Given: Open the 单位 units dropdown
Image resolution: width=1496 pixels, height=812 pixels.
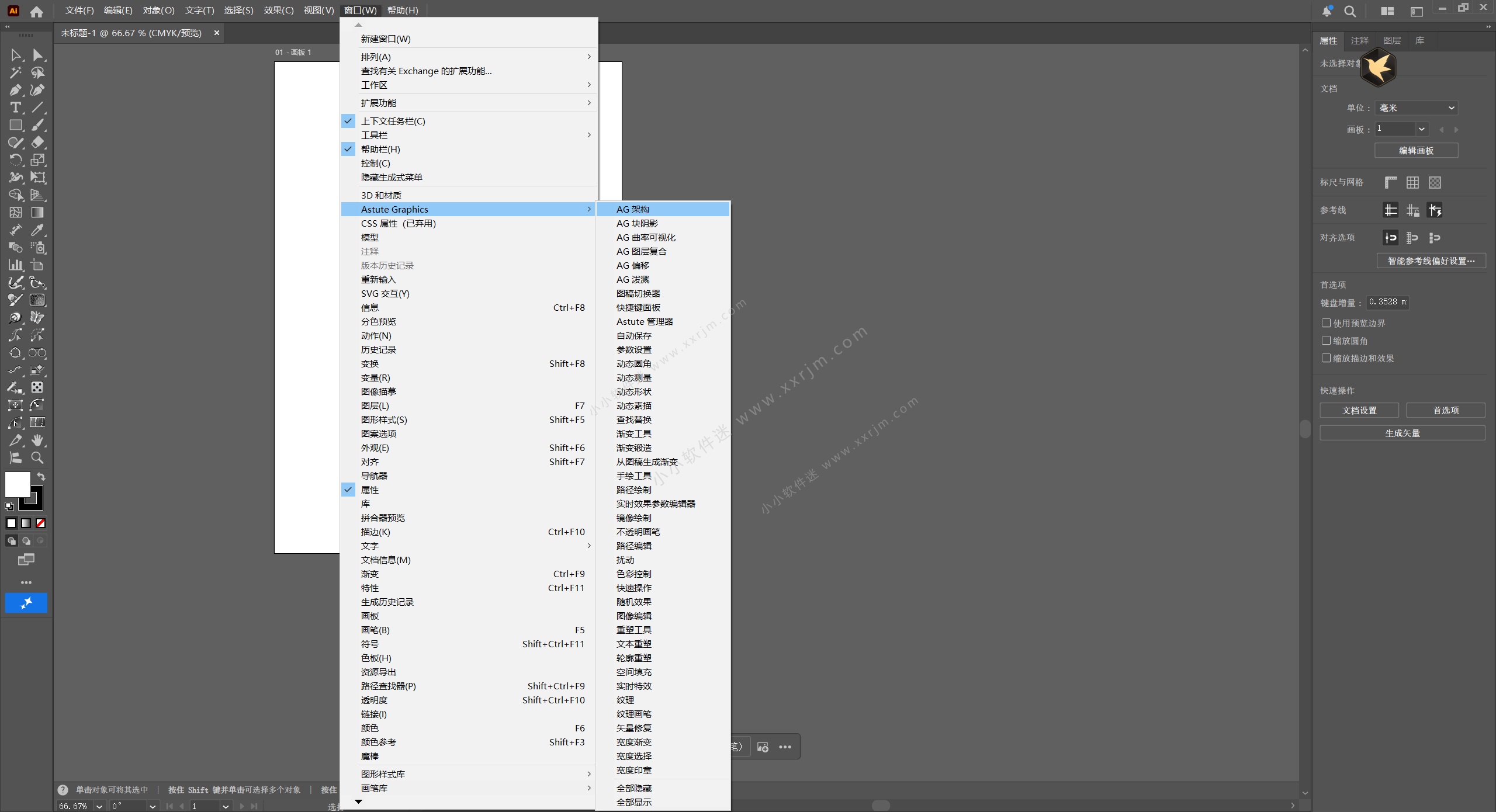Looking at the screenshot, I should point(1416,108).
